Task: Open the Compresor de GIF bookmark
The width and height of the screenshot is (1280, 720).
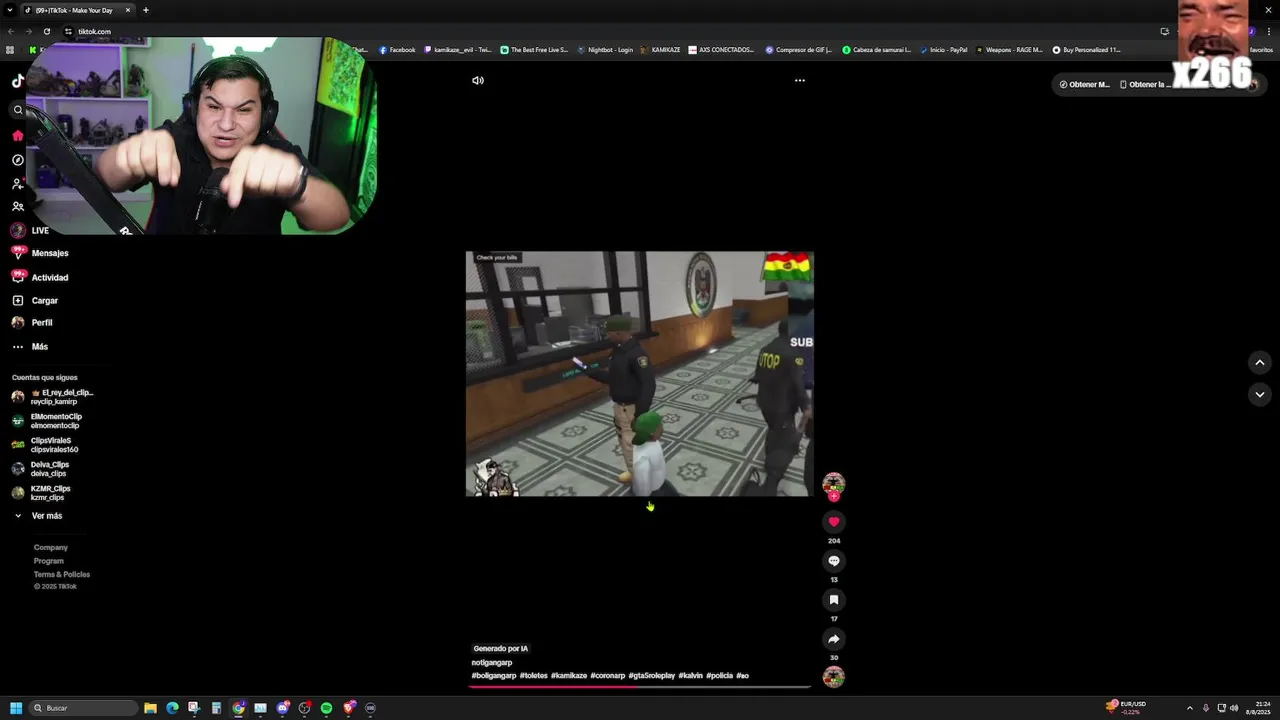Action: (799, 50)
